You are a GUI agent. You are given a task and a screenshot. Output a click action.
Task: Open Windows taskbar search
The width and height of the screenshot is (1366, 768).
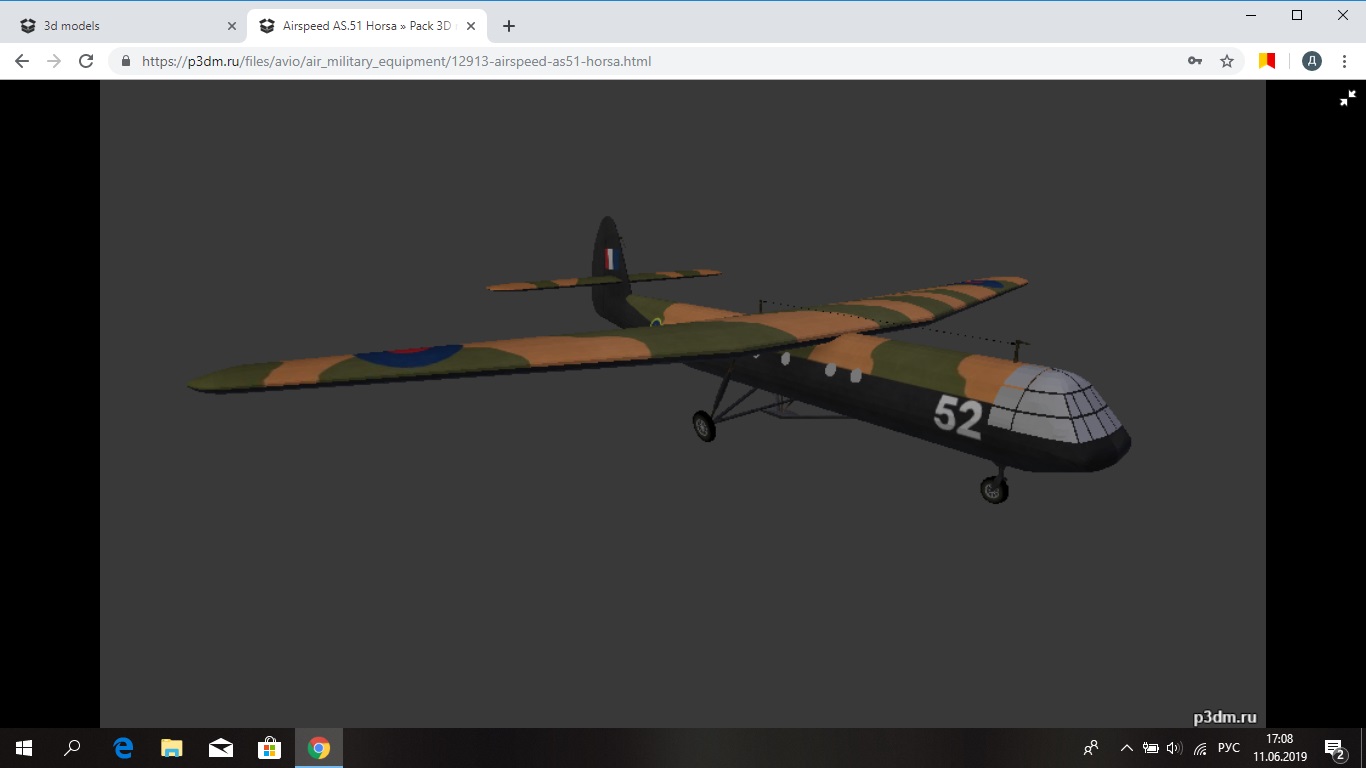pos(72,748)
